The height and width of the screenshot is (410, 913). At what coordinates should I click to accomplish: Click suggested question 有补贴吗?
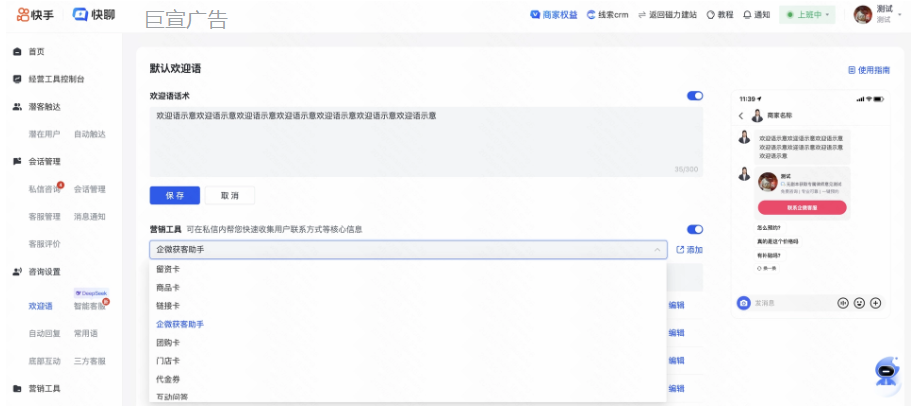(x=769, y=255)
